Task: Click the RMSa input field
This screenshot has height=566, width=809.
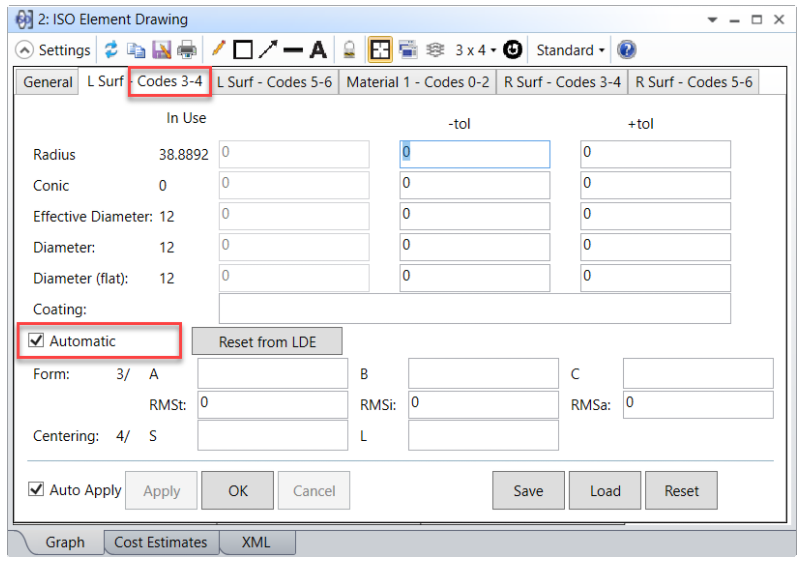Action: 698,405
